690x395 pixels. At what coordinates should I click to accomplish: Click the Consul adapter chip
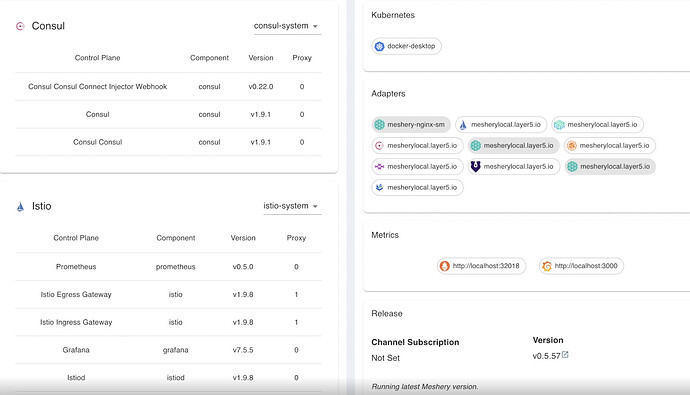click(417, 146)
